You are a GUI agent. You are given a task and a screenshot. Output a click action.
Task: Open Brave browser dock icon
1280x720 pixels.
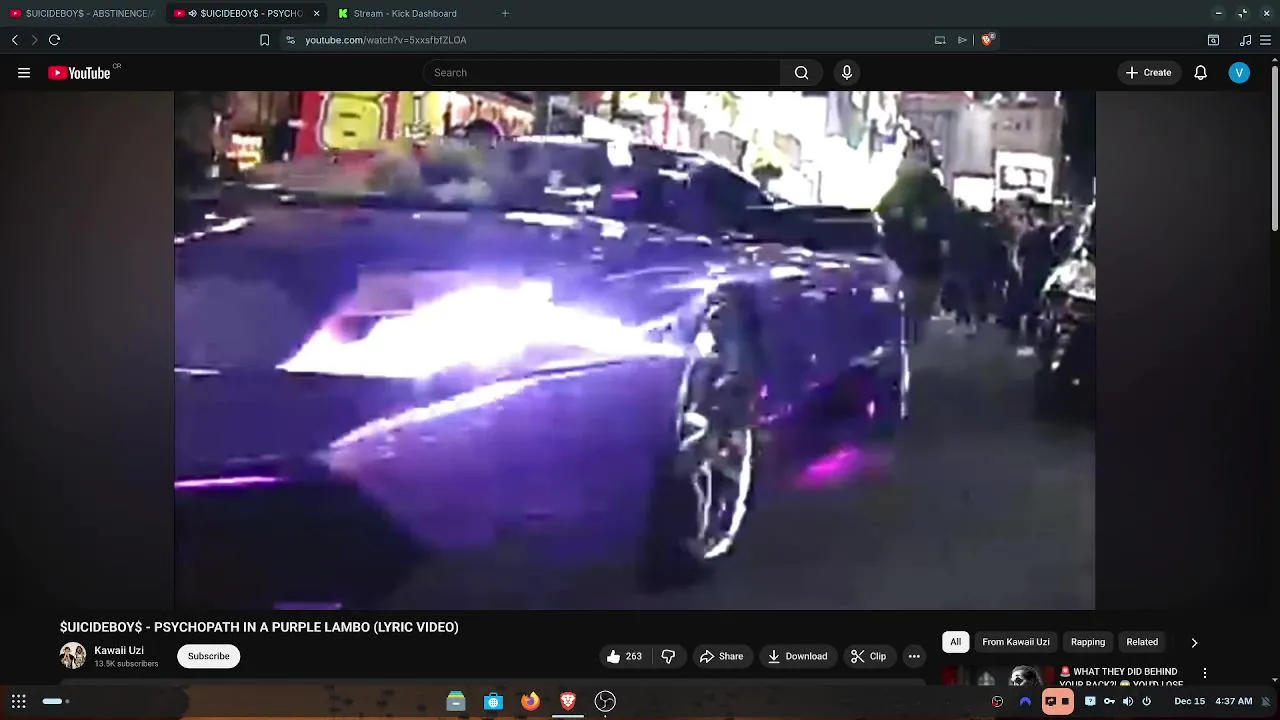click(568, 701)
